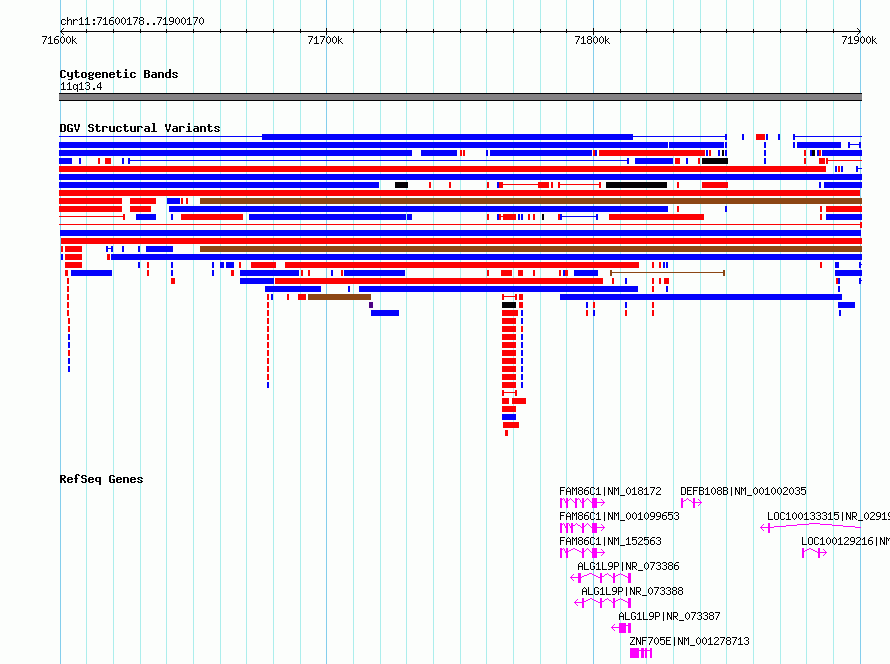This screenshot has width=890, height=664.
Task: Select the ALG1L9P|NR_073386 transcript label
Action: tap(628, 566)
